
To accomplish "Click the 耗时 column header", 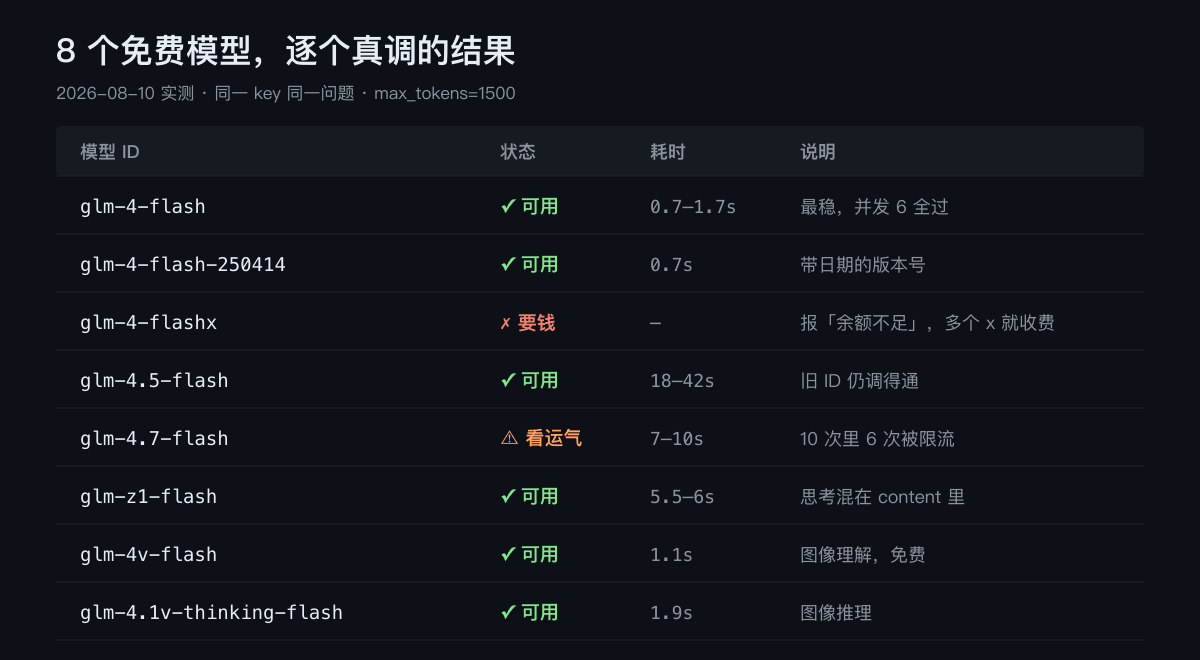I will 668,152.
